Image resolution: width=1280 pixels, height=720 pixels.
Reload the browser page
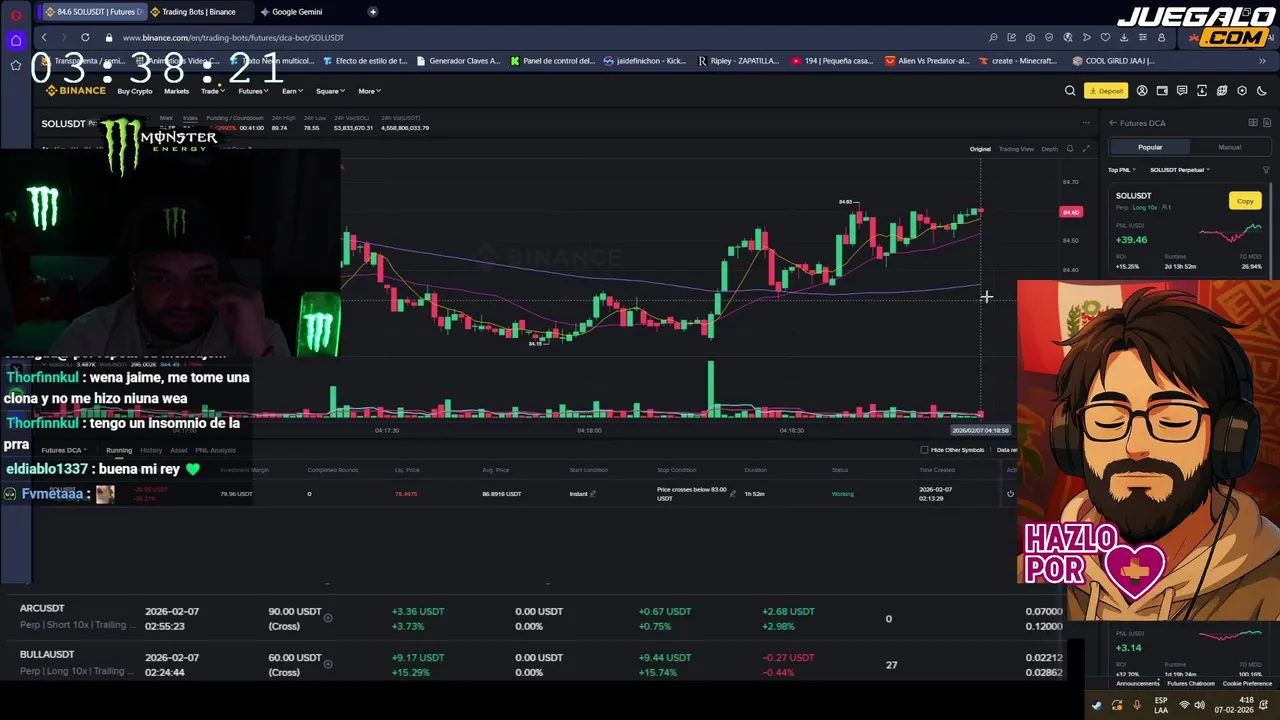pos(85,37)
